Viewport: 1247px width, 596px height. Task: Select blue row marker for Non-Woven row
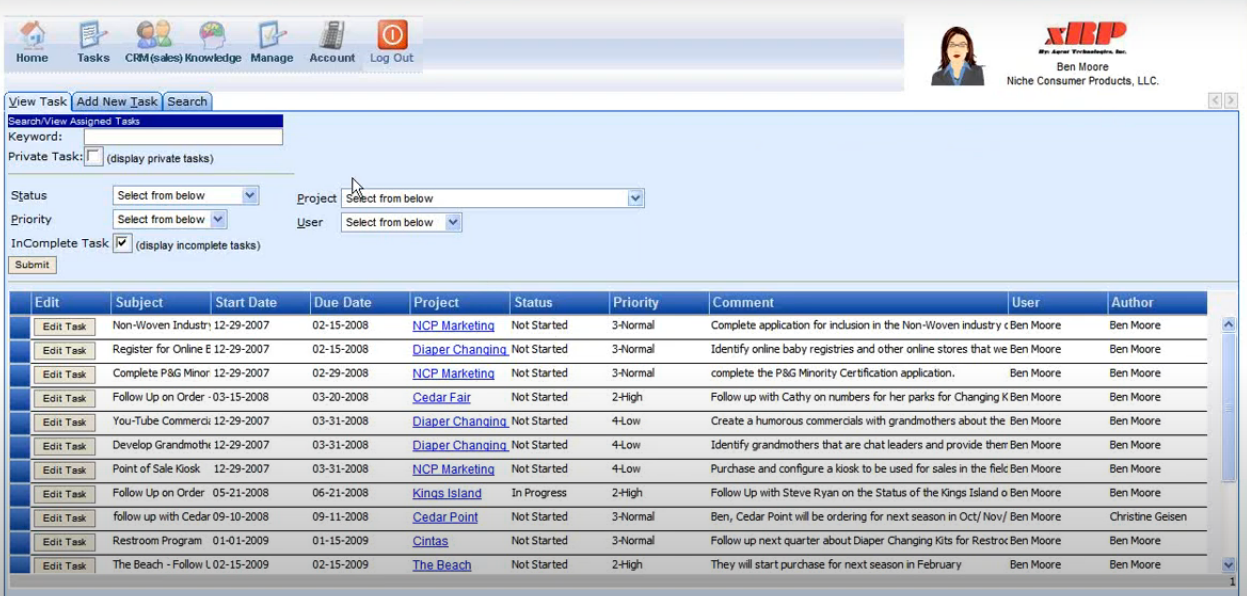pos(20,326)
